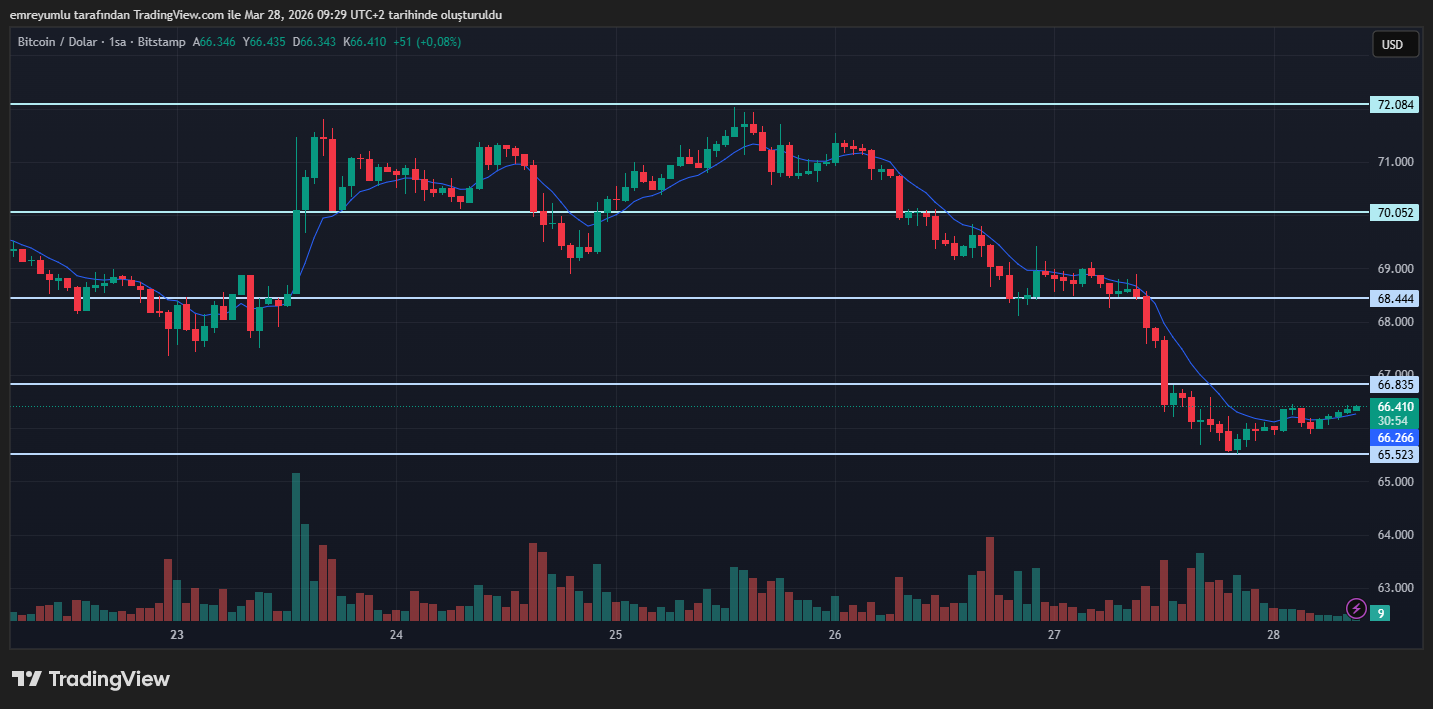This screenshot has width=1433, height=709.
Task: Click the TradingView logo
Action: point(91,679)
